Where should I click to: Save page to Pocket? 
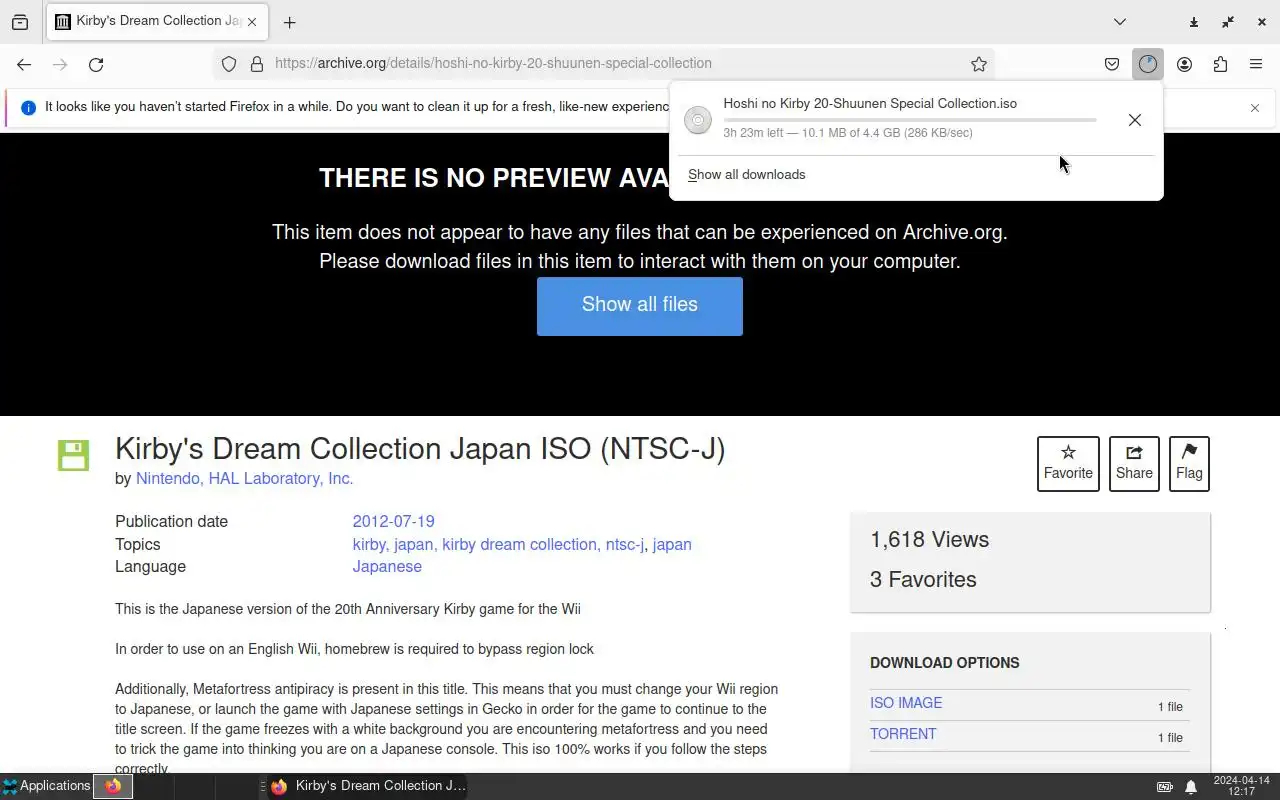[1112, 64]
